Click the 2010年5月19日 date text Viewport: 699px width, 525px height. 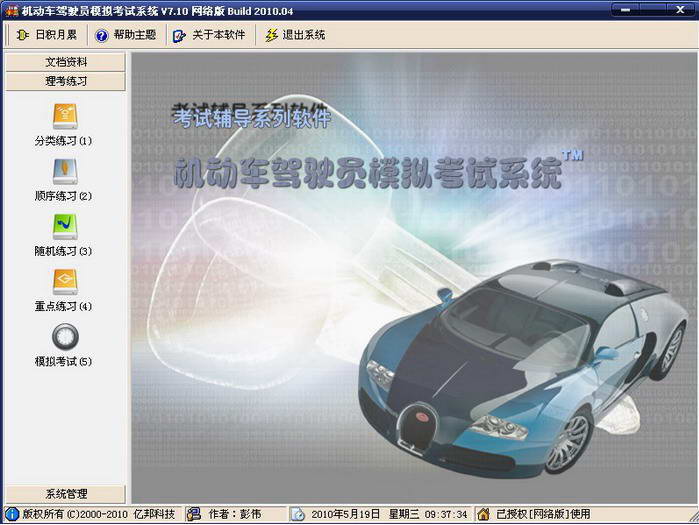(345, 514)
